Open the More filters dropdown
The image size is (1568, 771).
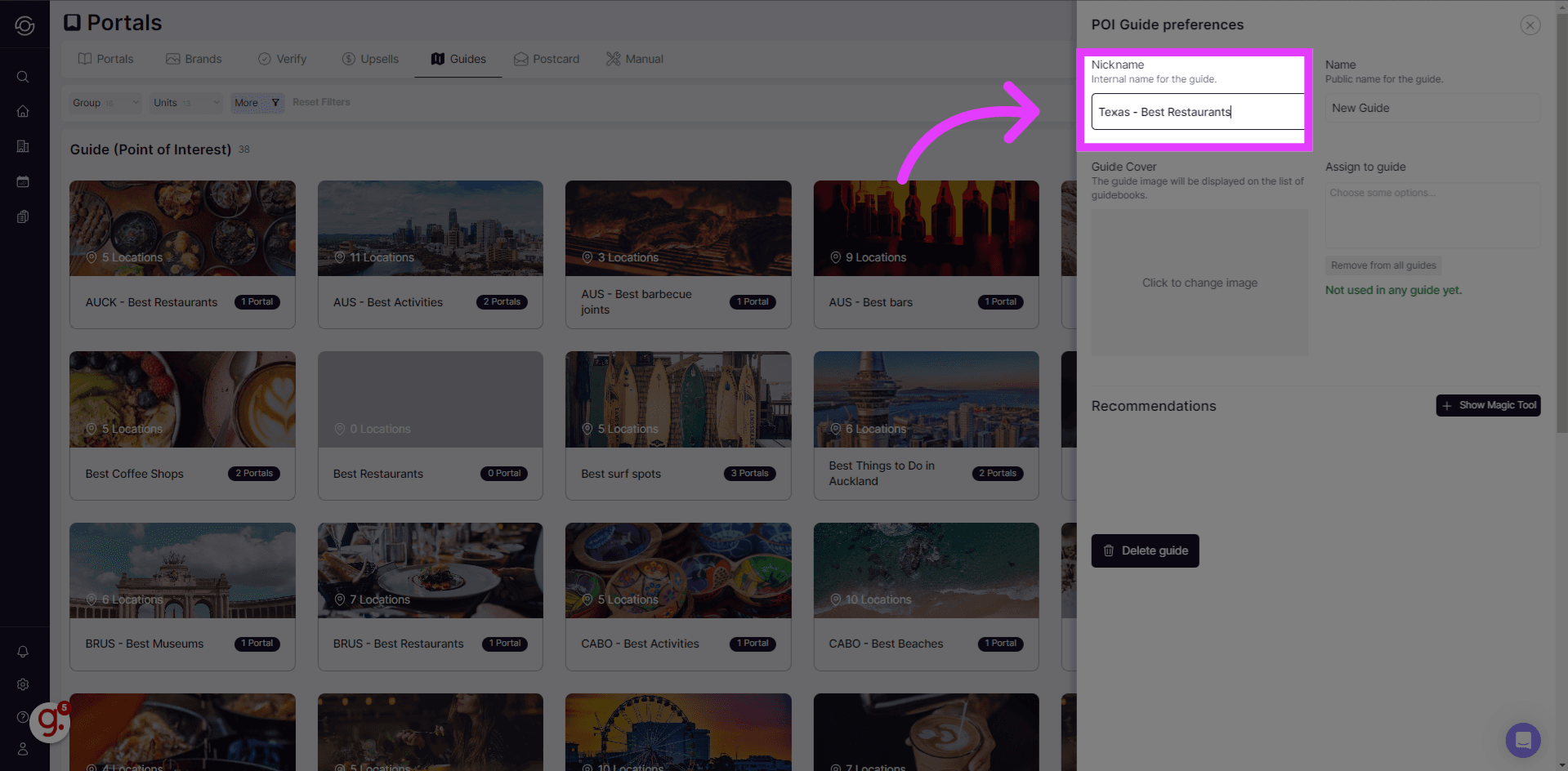point(257,103)
